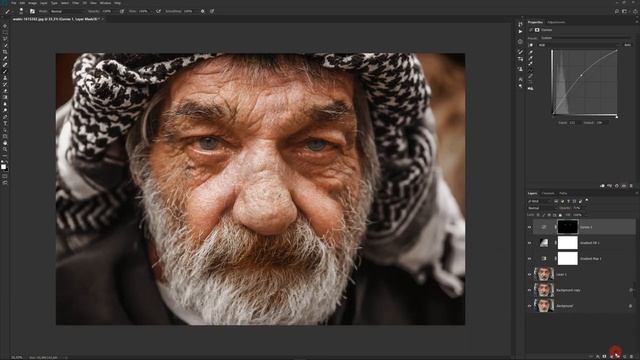Screen dimensions: 640x360
Task: Click the black point slider under curve
Action: pyautogui.click(x=553, y=117)
